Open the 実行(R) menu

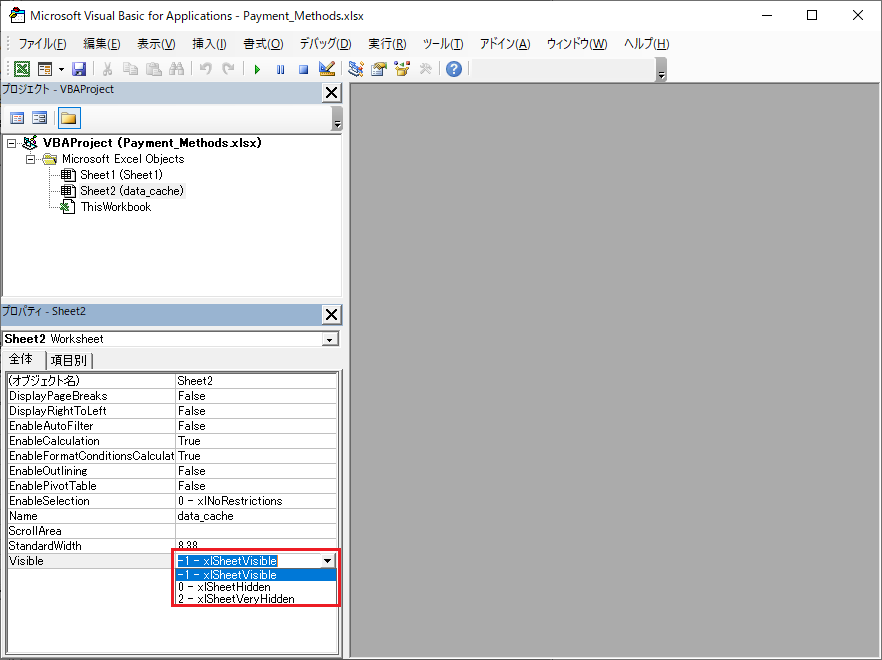click(x=387, y=44)
